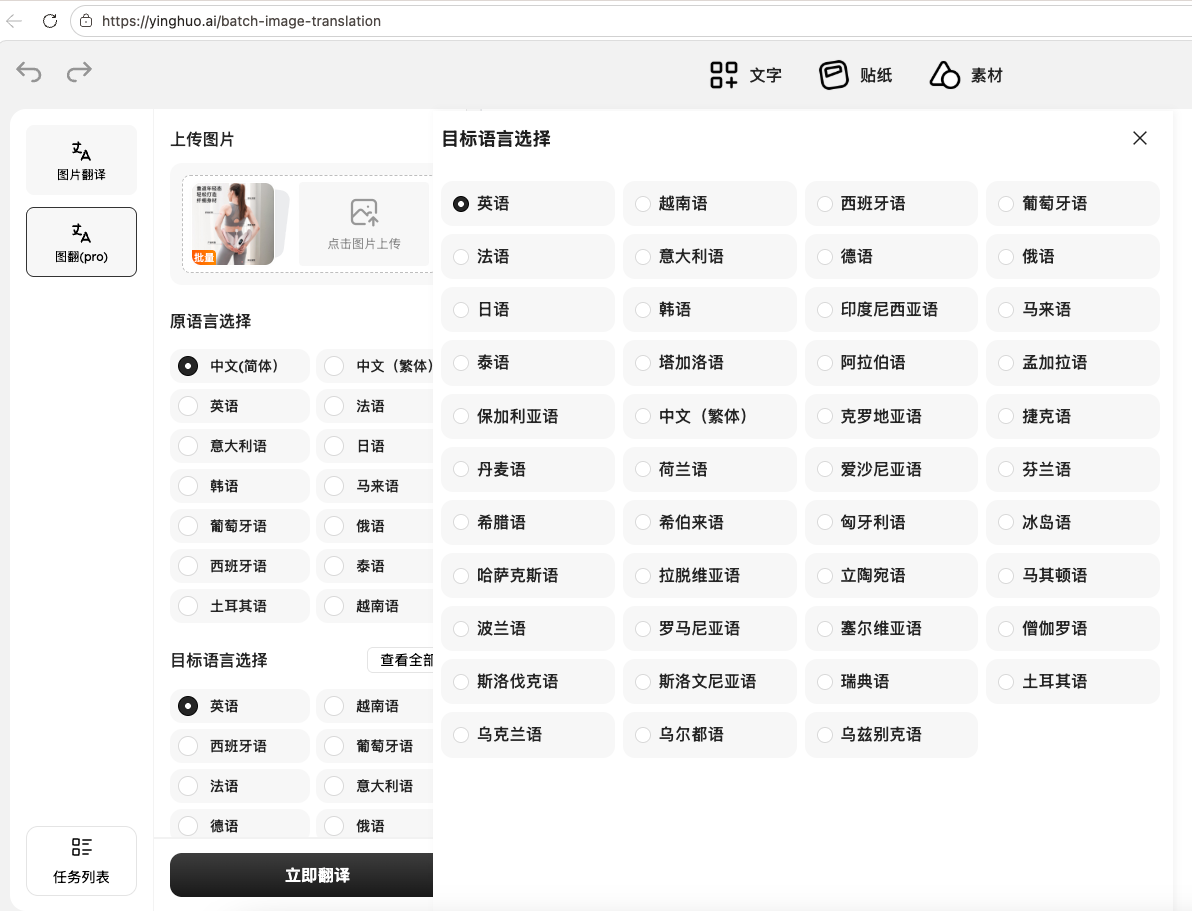Click the 点击图片上传 upload area
This screenshot has width=1192, height=911.
pyautogui.click(x=365, y=224)
